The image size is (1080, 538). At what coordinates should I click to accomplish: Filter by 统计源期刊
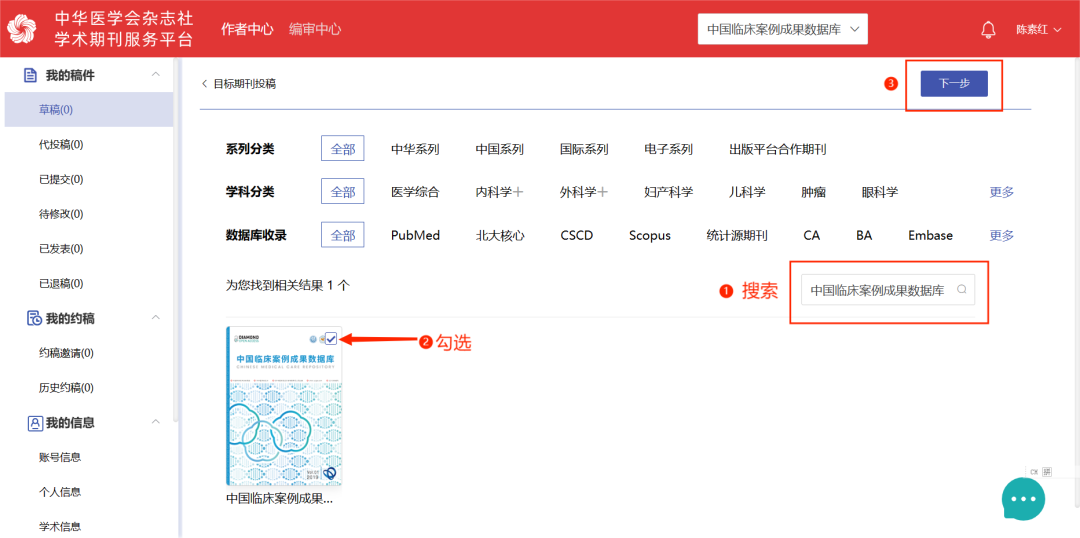pos(737,236)
